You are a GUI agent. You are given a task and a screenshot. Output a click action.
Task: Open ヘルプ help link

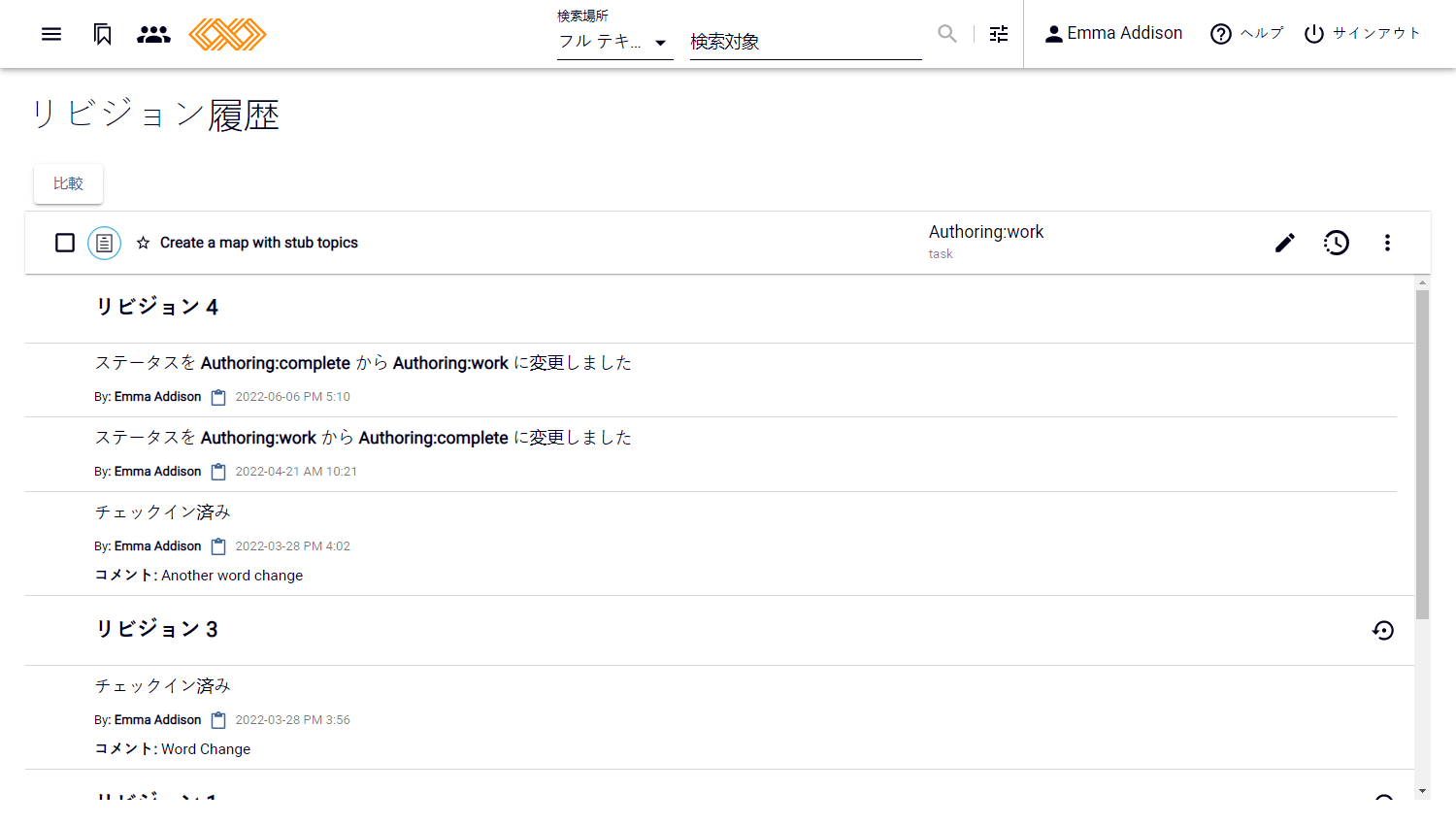pyautogui.click(x=1246, y=33)
